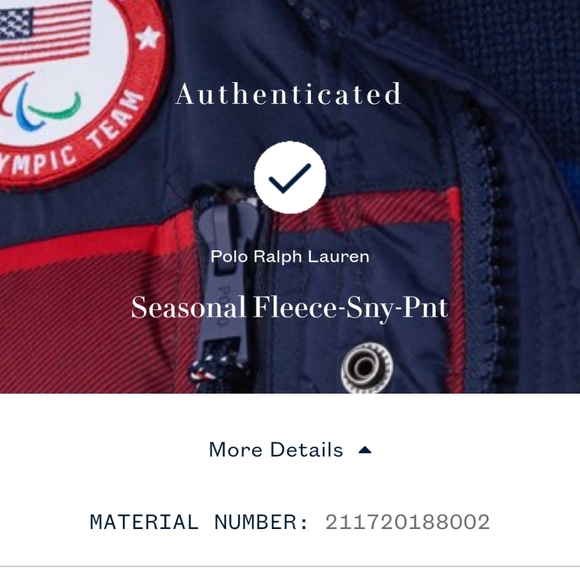Click the white star on red patch border
This screenshot has width=580, height=580.
pyautogui.click(x=148, y=37)
